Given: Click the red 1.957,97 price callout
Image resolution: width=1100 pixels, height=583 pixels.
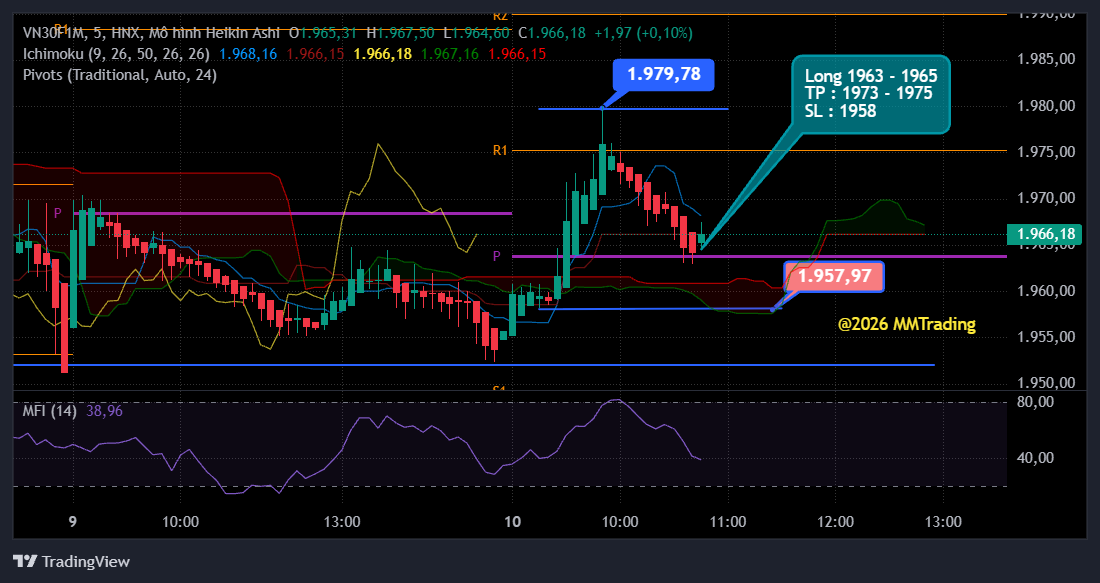Looking at the screenshot, I should point(834,276).
